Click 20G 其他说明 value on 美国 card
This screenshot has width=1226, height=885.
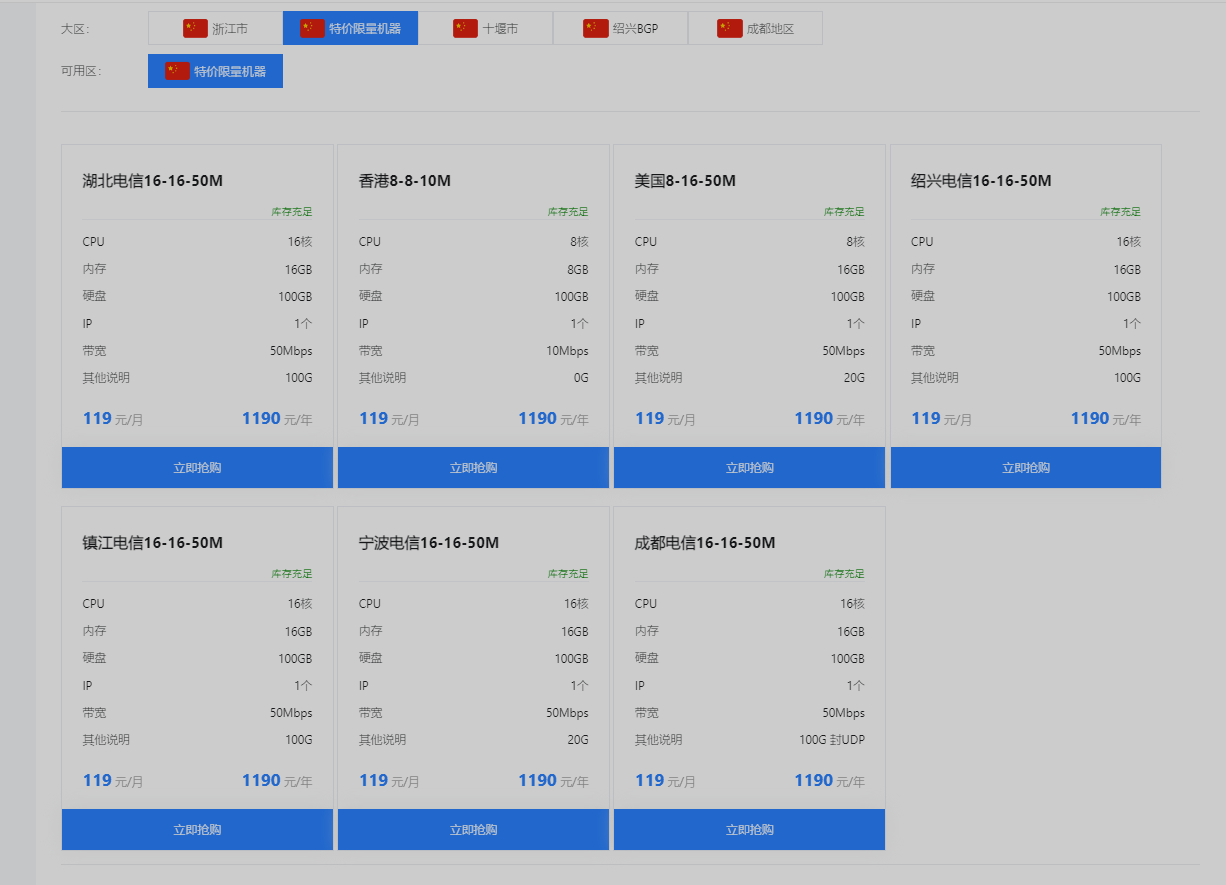click(x=854, y=378)
